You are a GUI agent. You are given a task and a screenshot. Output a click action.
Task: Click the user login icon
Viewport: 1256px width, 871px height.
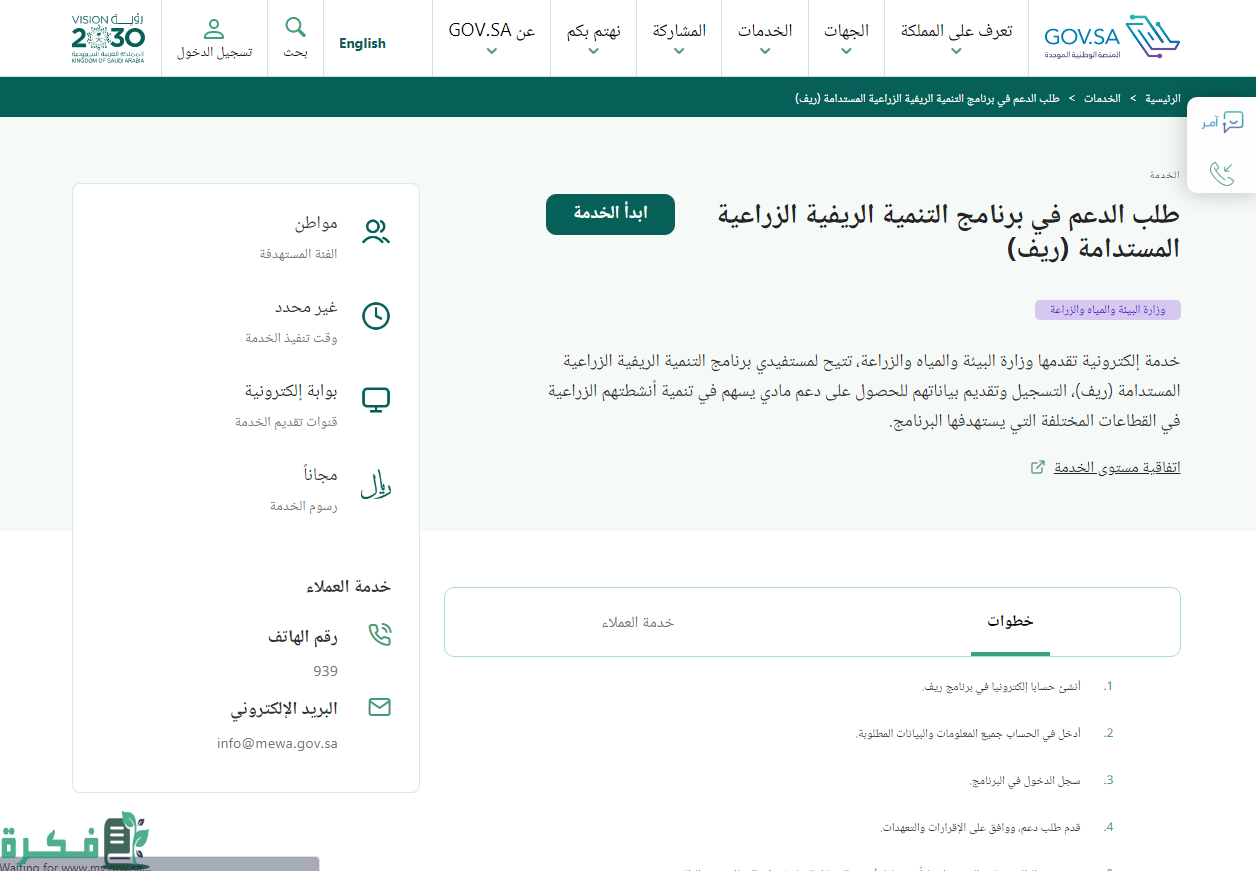(214, 29)
